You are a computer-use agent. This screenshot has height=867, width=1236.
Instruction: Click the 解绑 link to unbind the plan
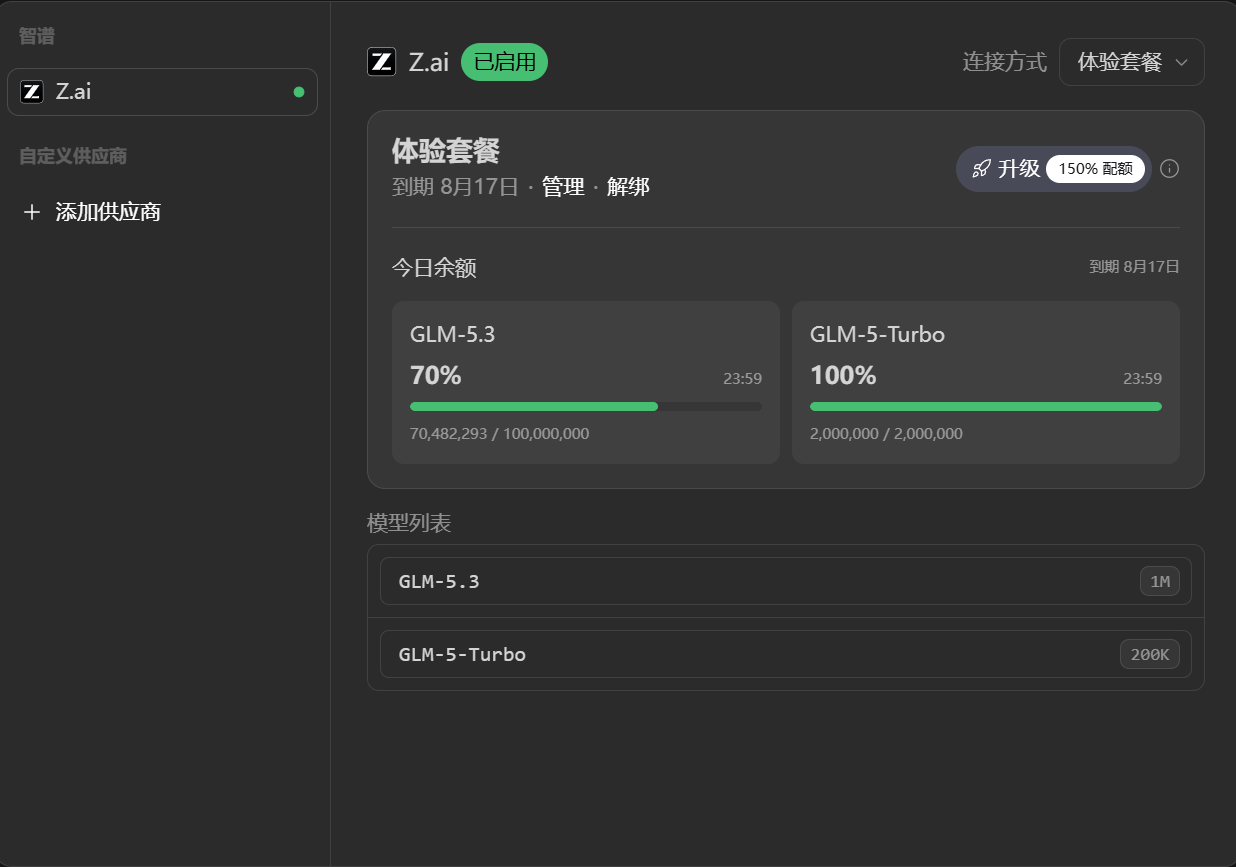tap(628, 187)
